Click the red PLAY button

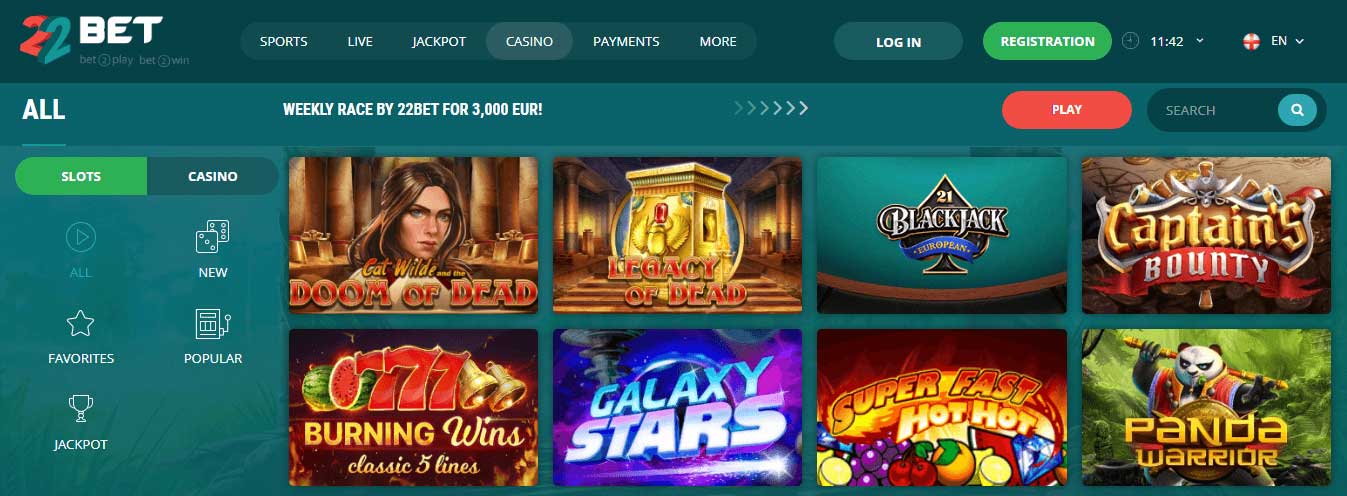click(1067, 110)
